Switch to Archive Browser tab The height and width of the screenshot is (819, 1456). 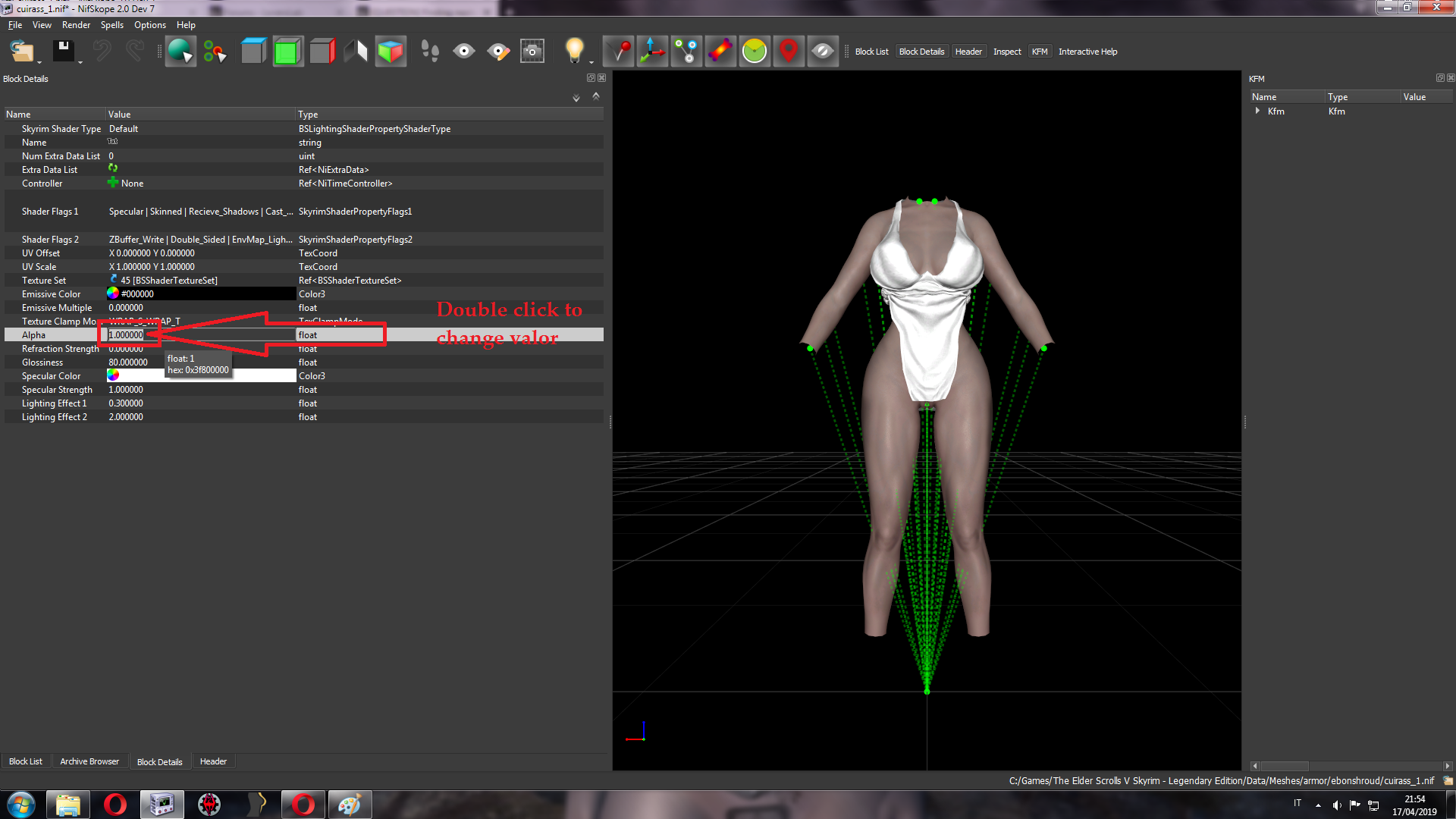coord(89,761)
